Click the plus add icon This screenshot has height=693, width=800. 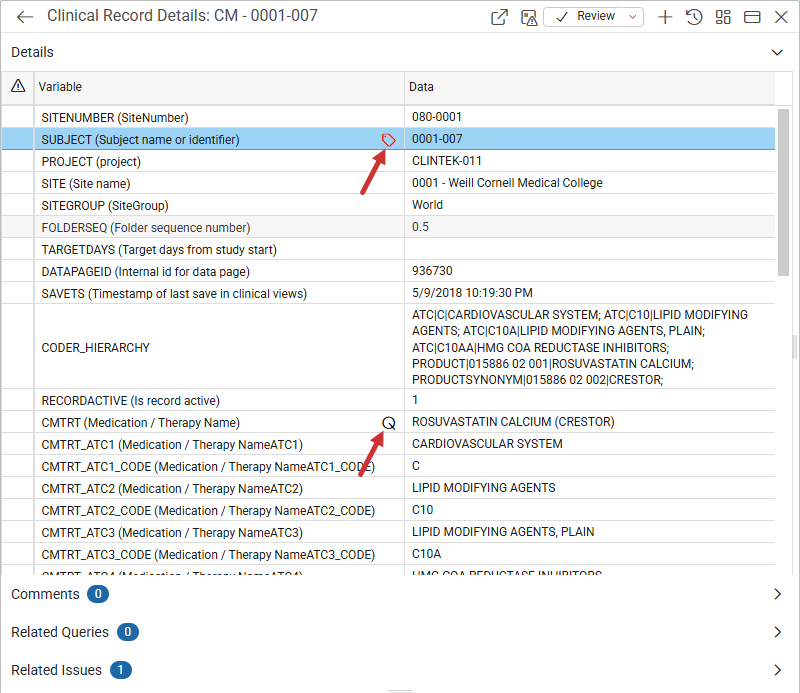click(665, 17)
